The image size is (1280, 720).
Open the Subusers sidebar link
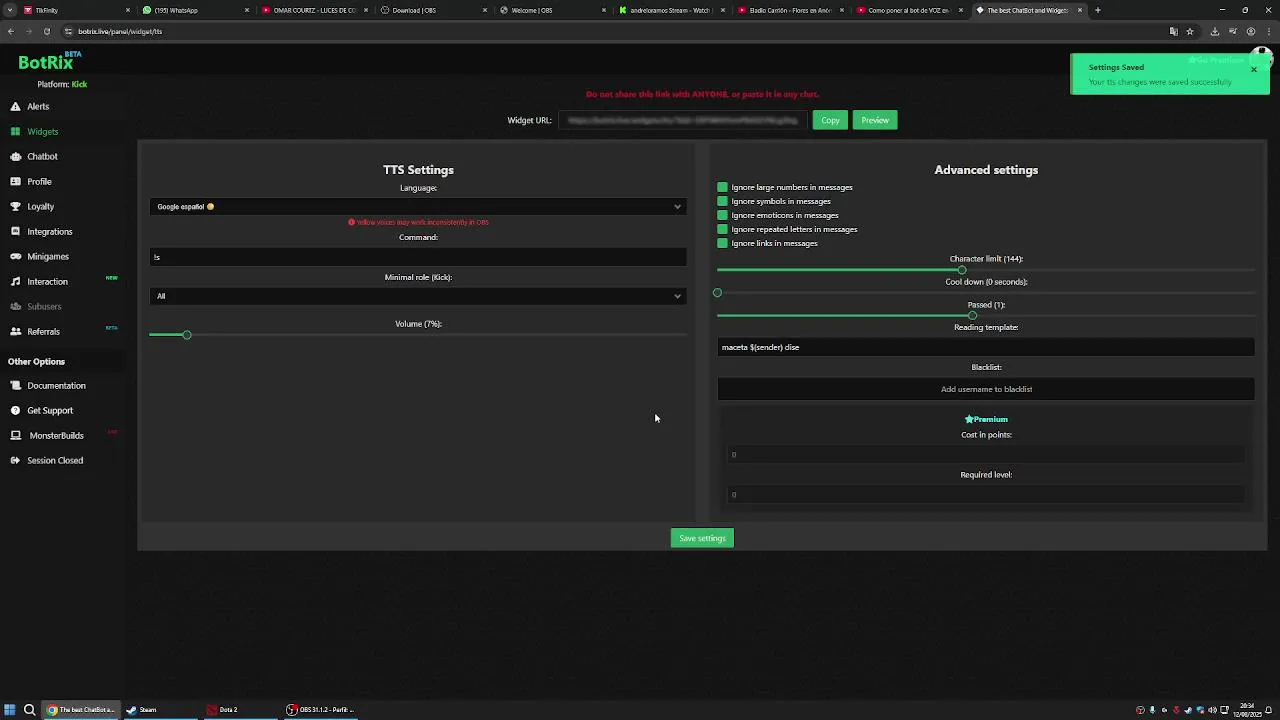(x=44, y=306)
